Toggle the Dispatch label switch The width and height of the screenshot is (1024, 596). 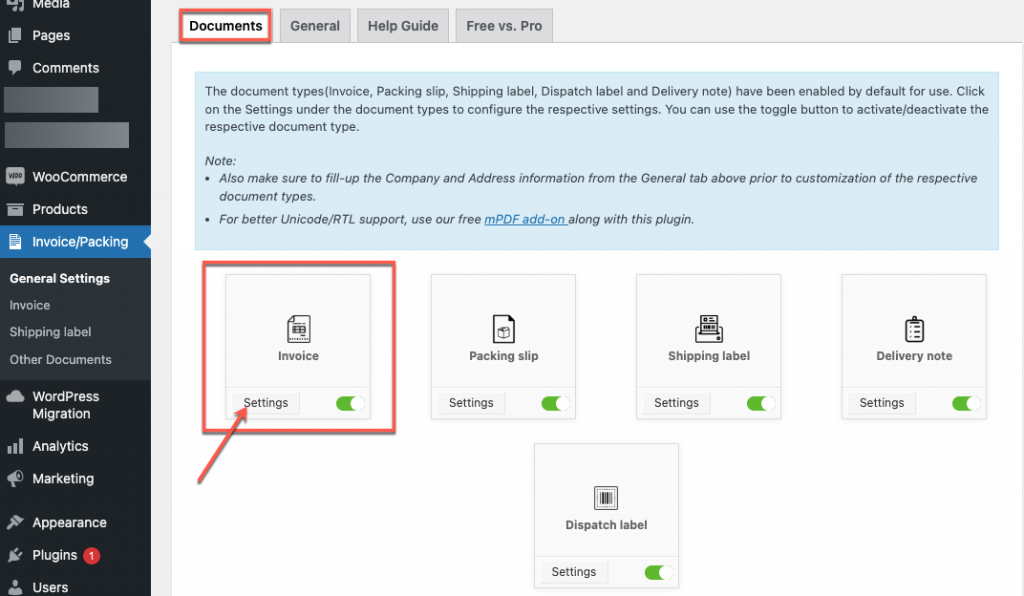658,572
